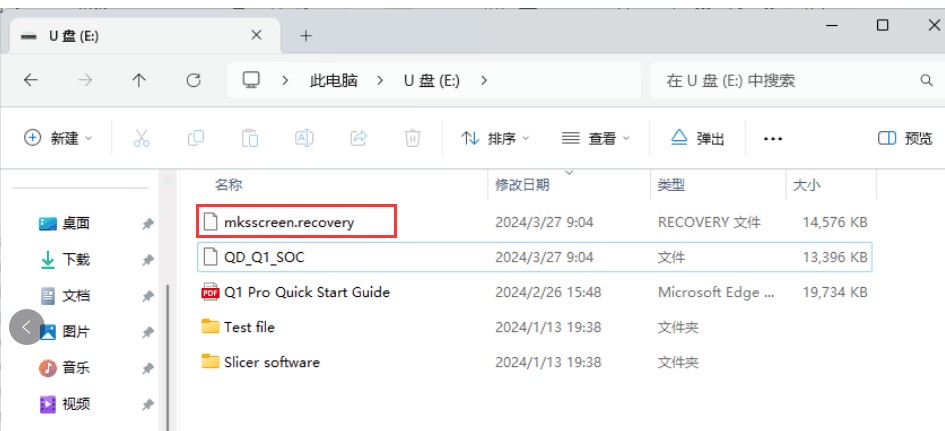The image size is (945, 431).
Task: Eject the USB drive with 弹出
Action: 698,138
